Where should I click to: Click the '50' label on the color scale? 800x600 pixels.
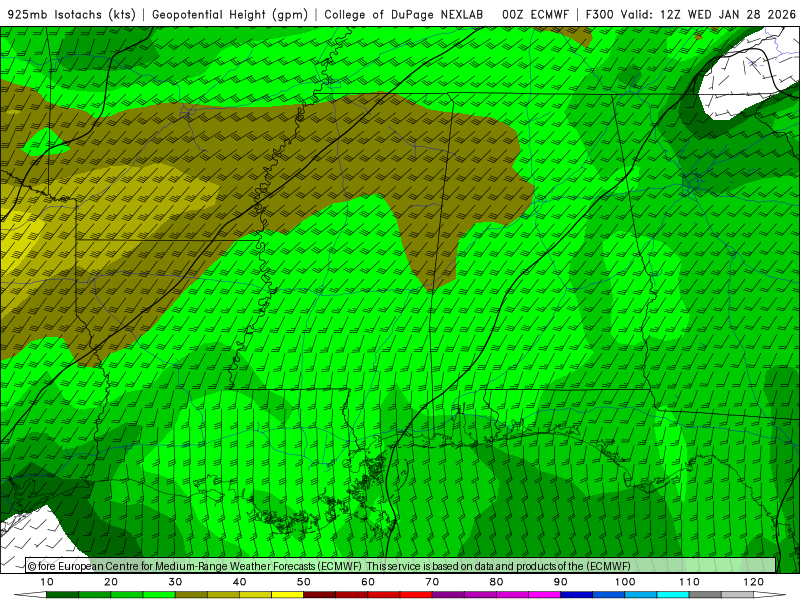pos(304,582)
